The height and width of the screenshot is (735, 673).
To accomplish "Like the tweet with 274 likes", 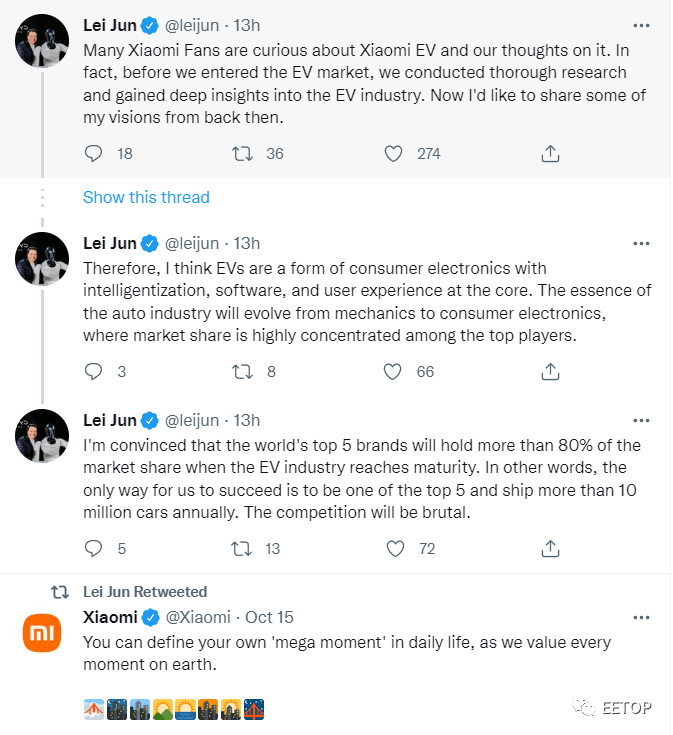I will tap(393, 154).
